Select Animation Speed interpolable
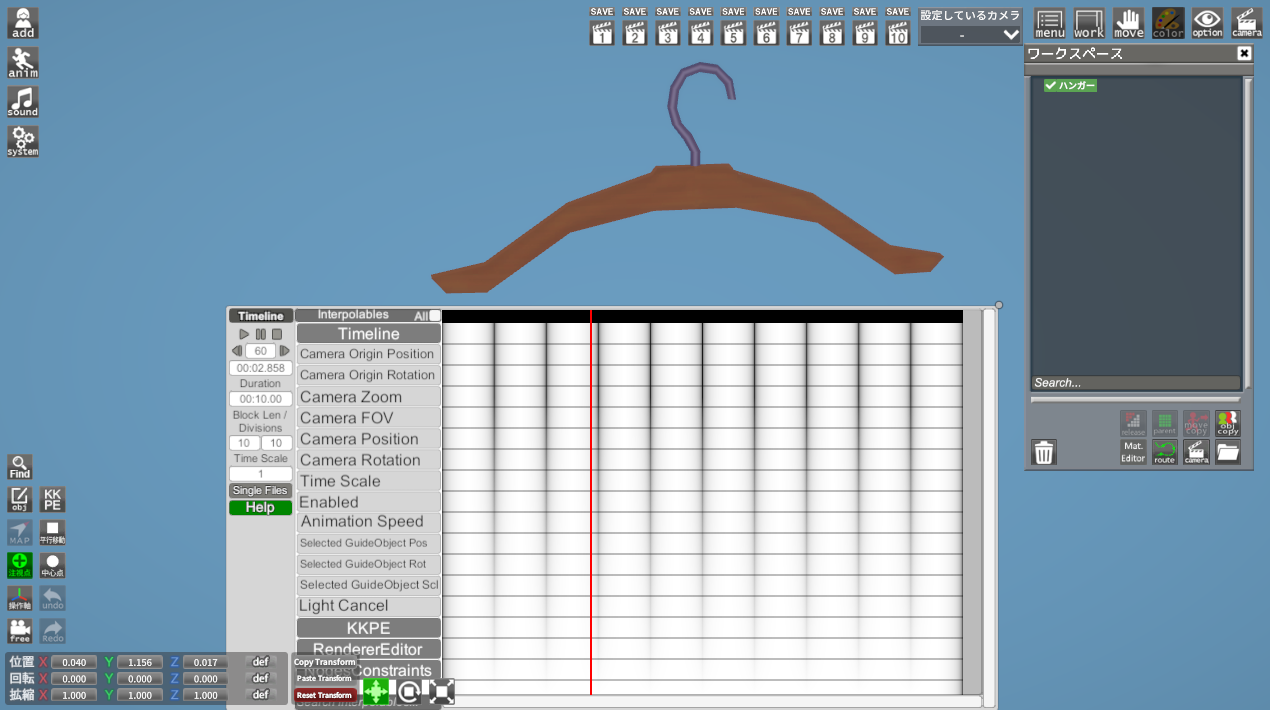1270x710 pixels. click(x=369, y=522)
